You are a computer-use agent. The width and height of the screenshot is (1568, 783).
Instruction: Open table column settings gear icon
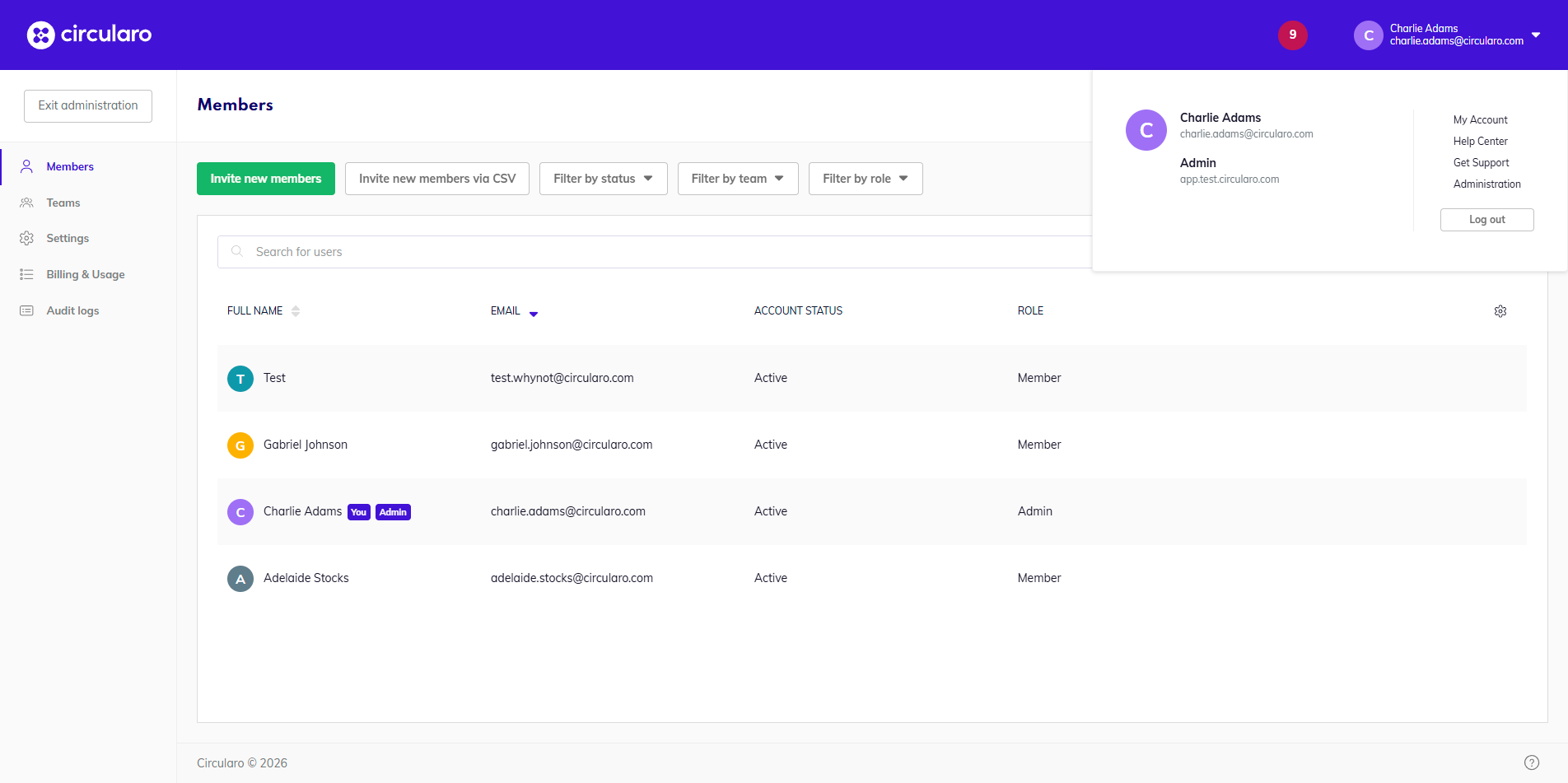[x=1500, y=311]
